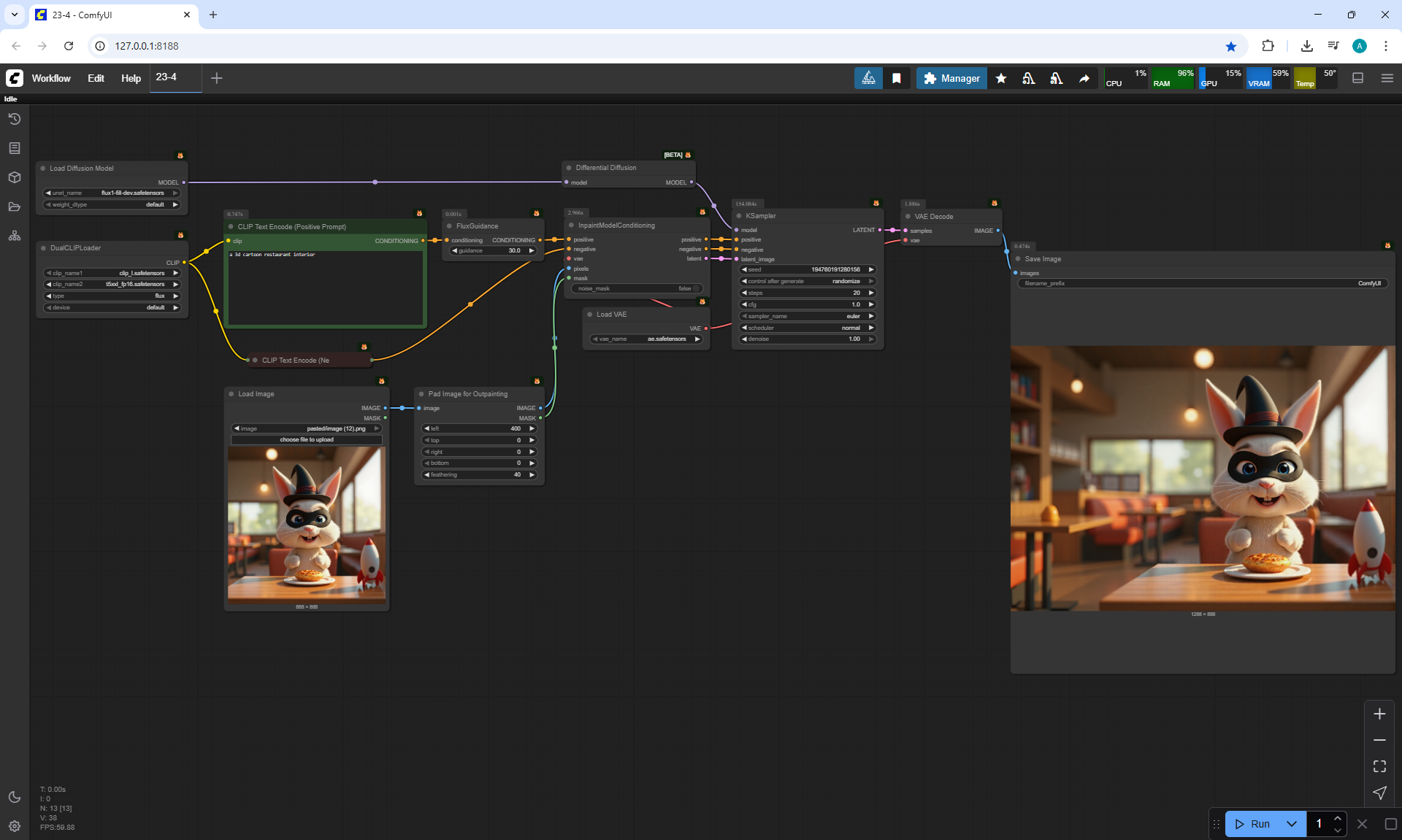Open the node library cube icon
The width and height of the screenshot is (1402, 840).
click(15, 177)
